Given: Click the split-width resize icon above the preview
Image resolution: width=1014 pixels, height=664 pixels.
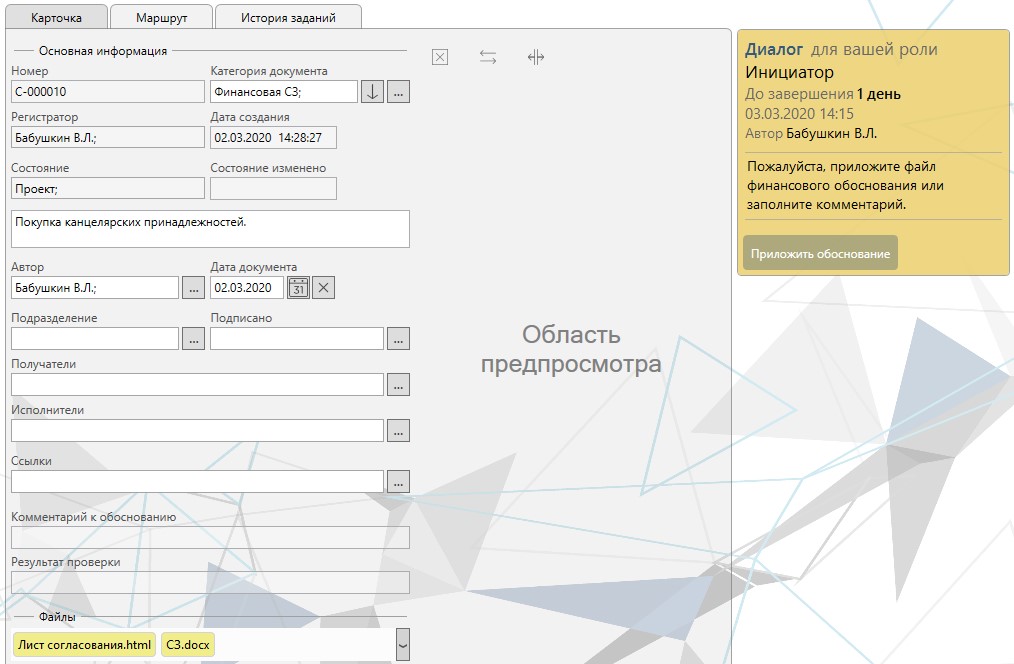Looking at the screenshot, I should (536, 58).
